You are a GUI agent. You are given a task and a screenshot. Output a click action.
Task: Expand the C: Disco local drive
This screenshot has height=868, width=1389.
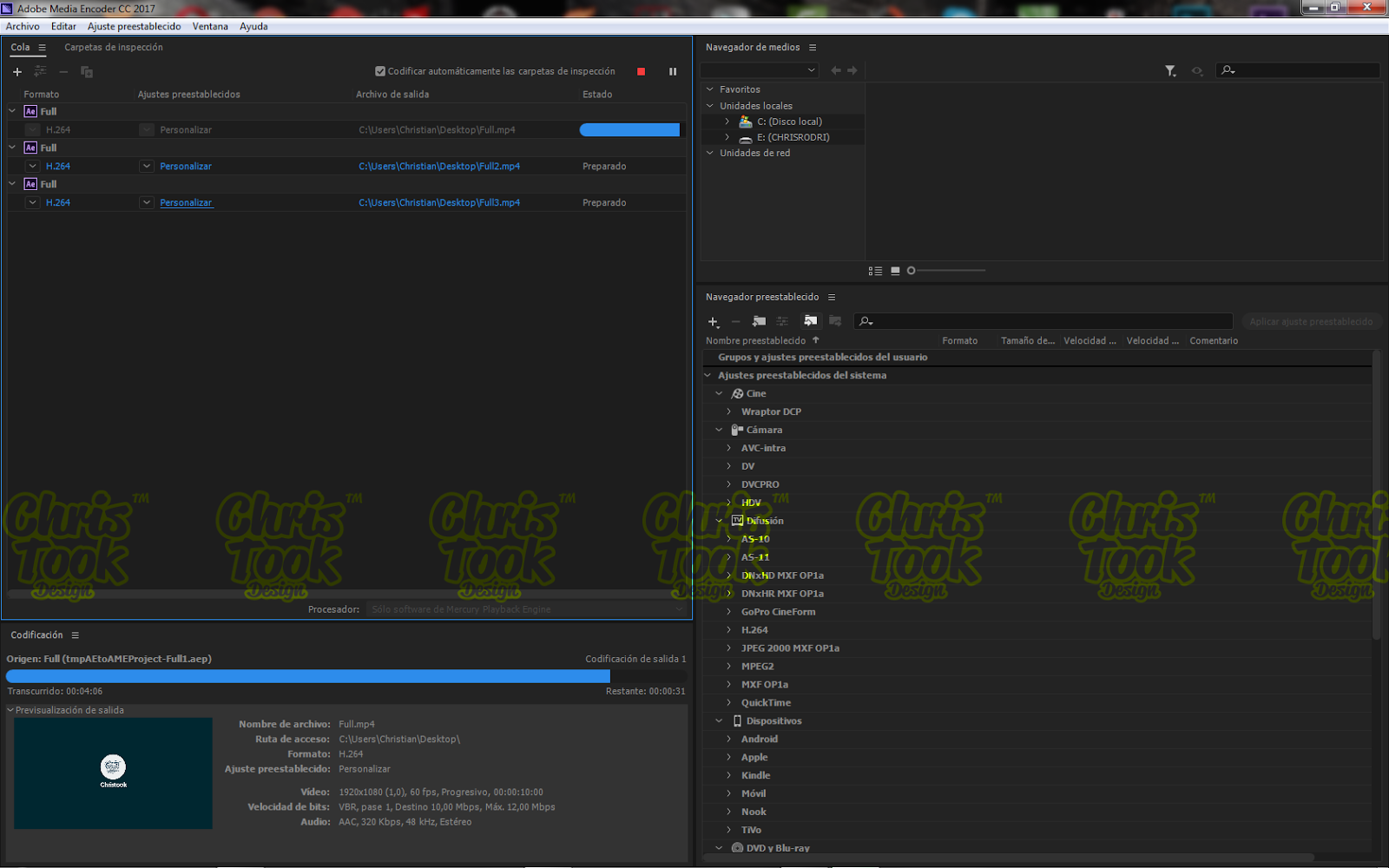[x=727, y=122]
